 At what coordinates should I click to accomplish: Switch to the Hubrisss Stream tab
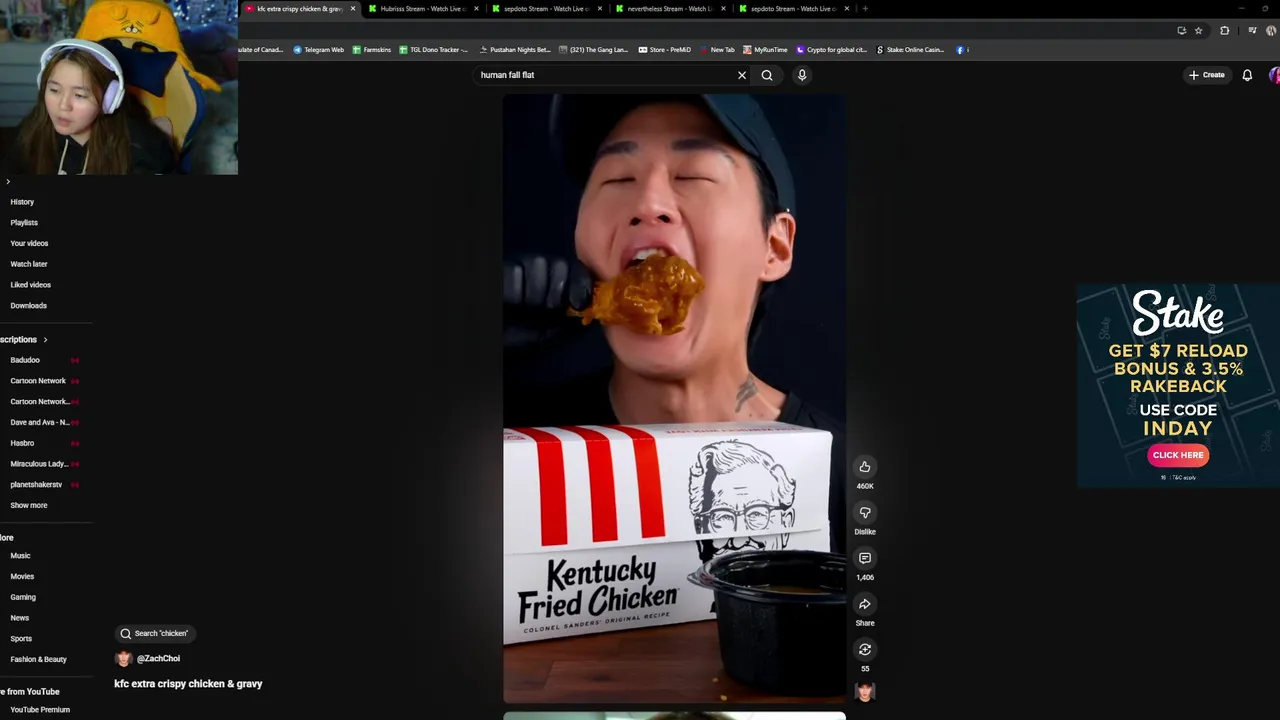(422, 9)
